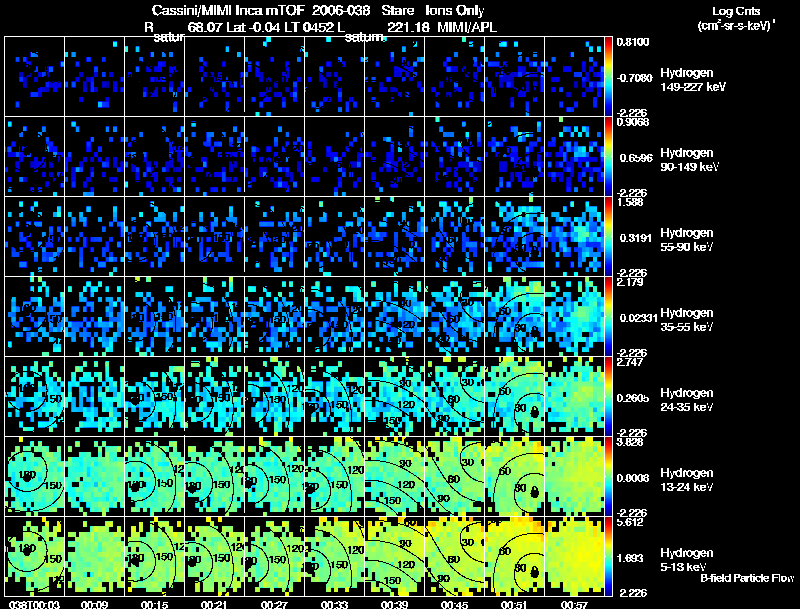Select the '038T00:03' time label

[x=34, y=604]
